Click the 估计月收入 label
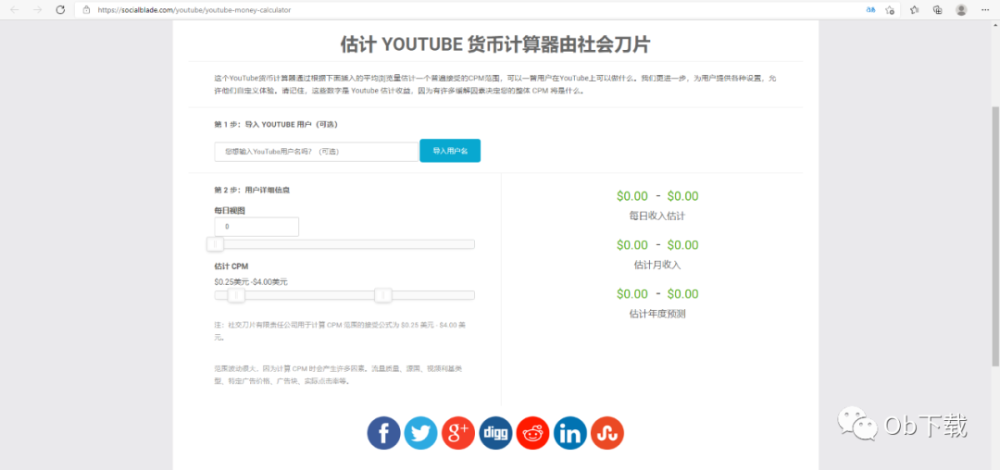This screenshot has height=470, width=1000. (658, 265)
